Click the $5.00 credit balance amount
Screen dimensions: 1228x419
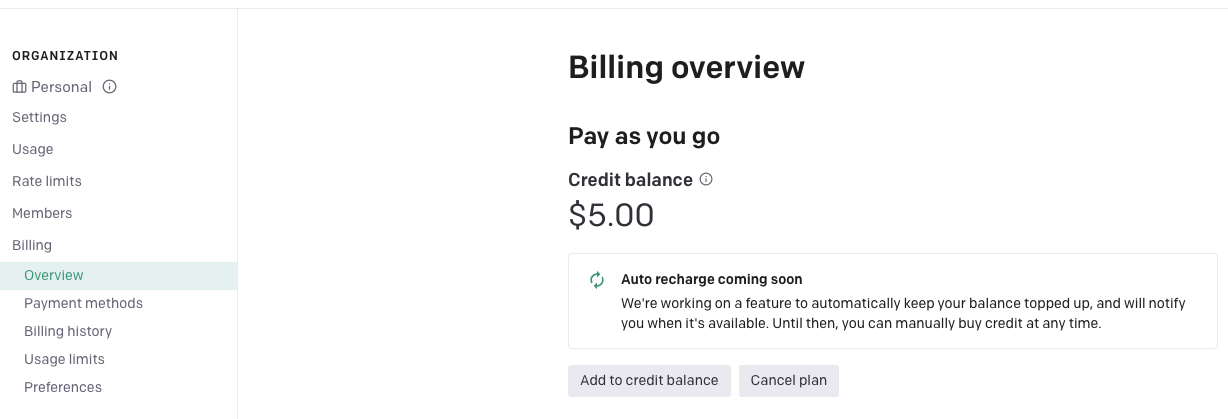coord(611,215)
